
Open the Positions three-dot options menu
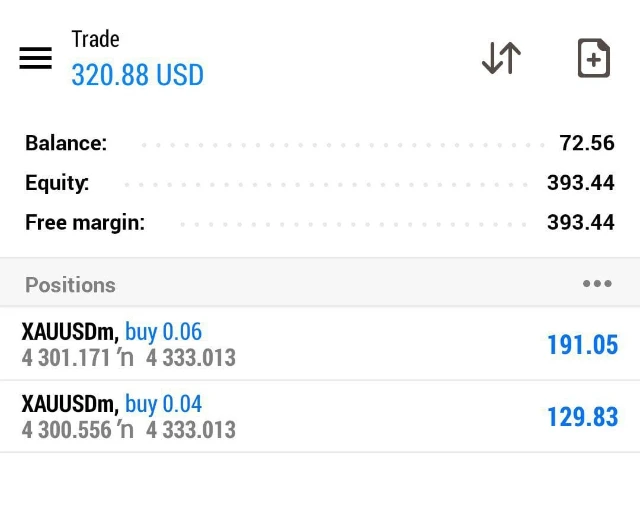point(597,284)
